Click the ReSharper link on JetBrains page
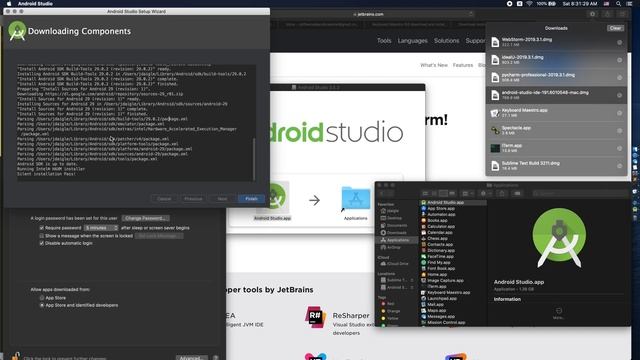The image size is (640, 360). point(351,316)
